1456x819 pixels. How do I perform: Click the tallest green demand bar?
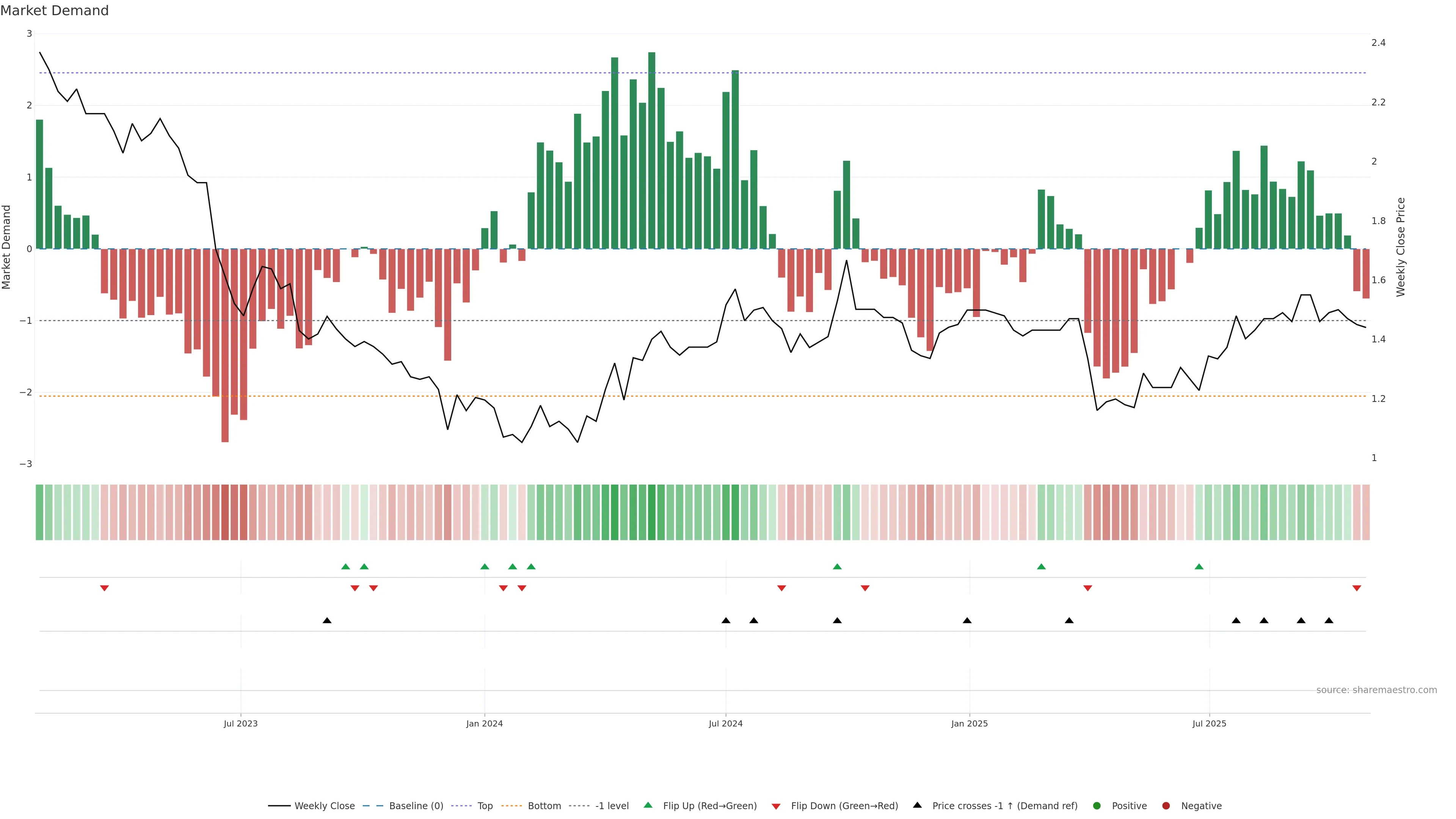click(652, 151)
